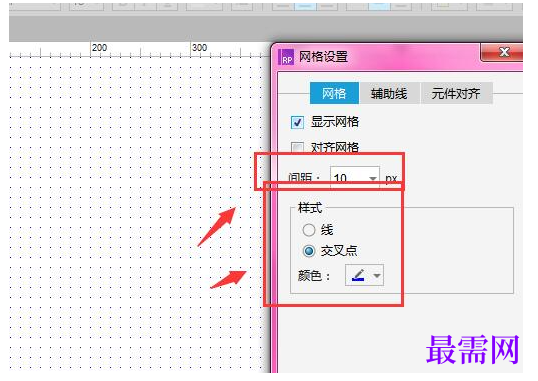Select the 交叉点 style radio button
This screenshot has width=538, height=381.
click(x=308, y=251)
